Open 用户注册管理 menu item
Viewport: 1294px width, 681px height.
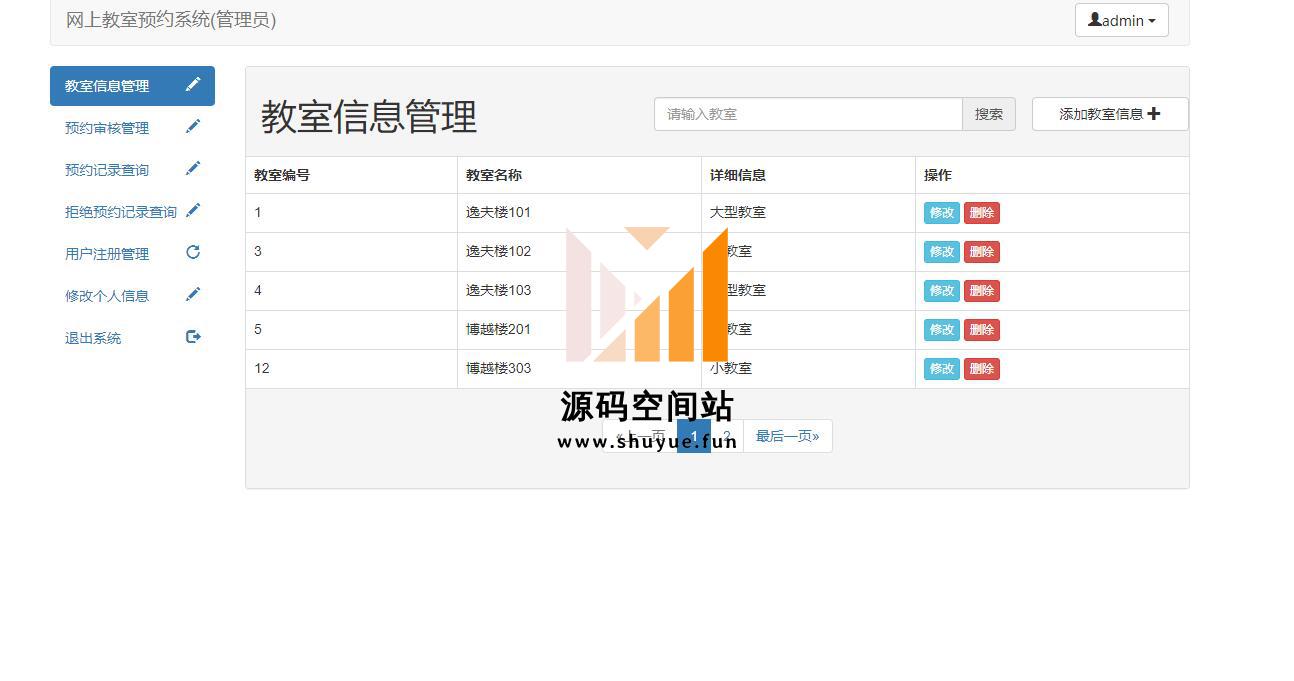point(107,254)
